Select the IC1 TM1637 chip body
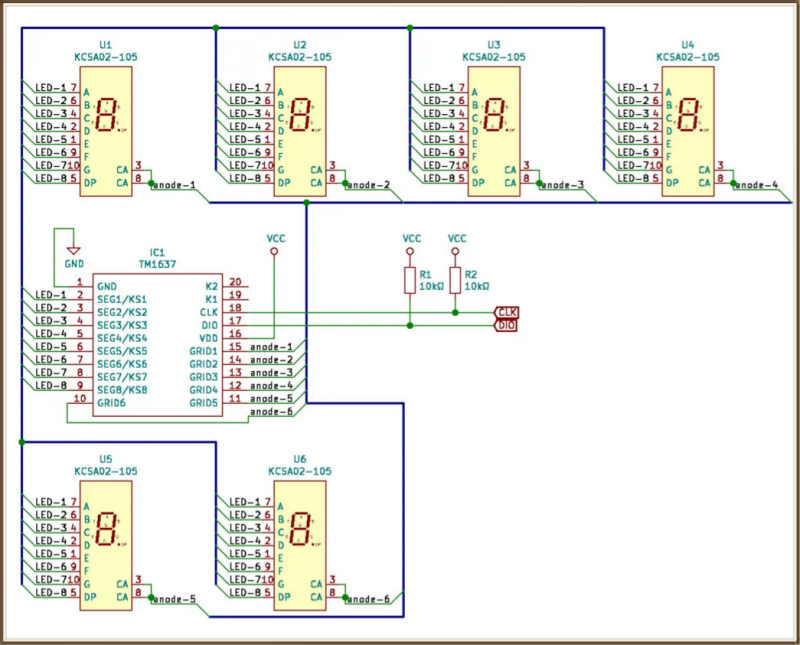800x645 pixels. [157, 345]
